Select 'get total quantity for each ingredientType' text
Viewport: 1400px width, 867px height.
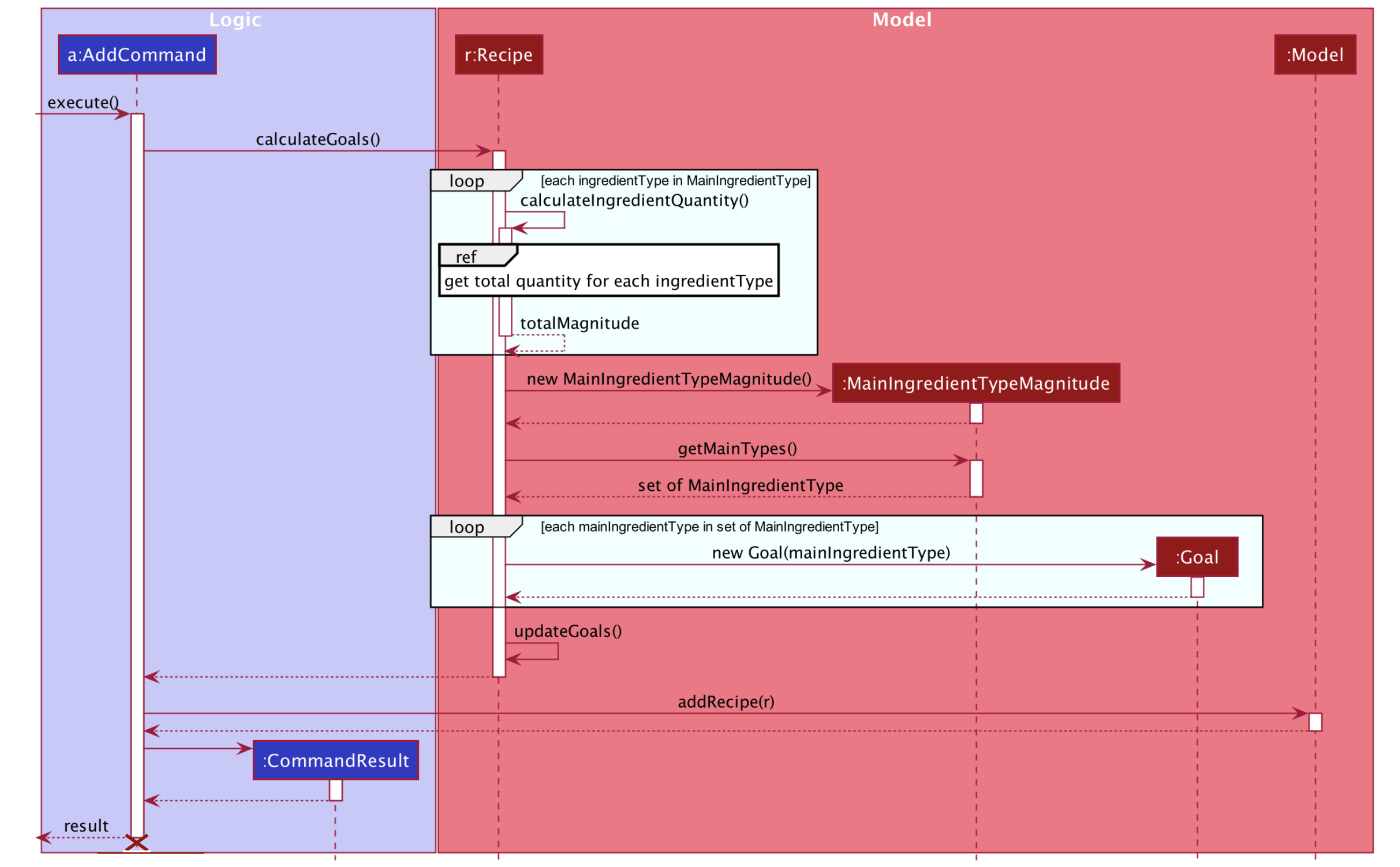(x=609, y=281)
